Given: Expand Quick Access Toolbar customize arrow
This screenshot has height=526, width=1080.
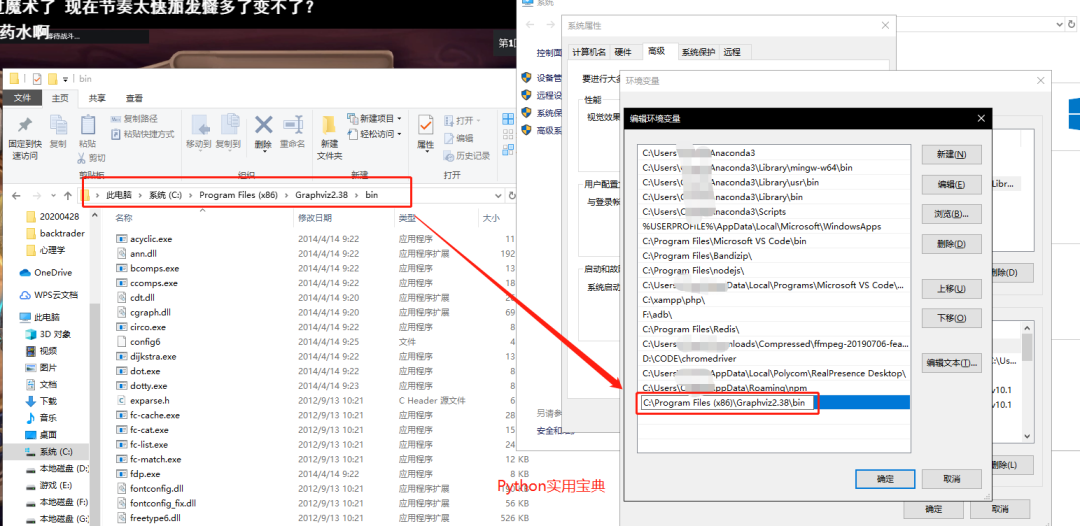Looking at the screenshot, I should click(x=65, y=79).
